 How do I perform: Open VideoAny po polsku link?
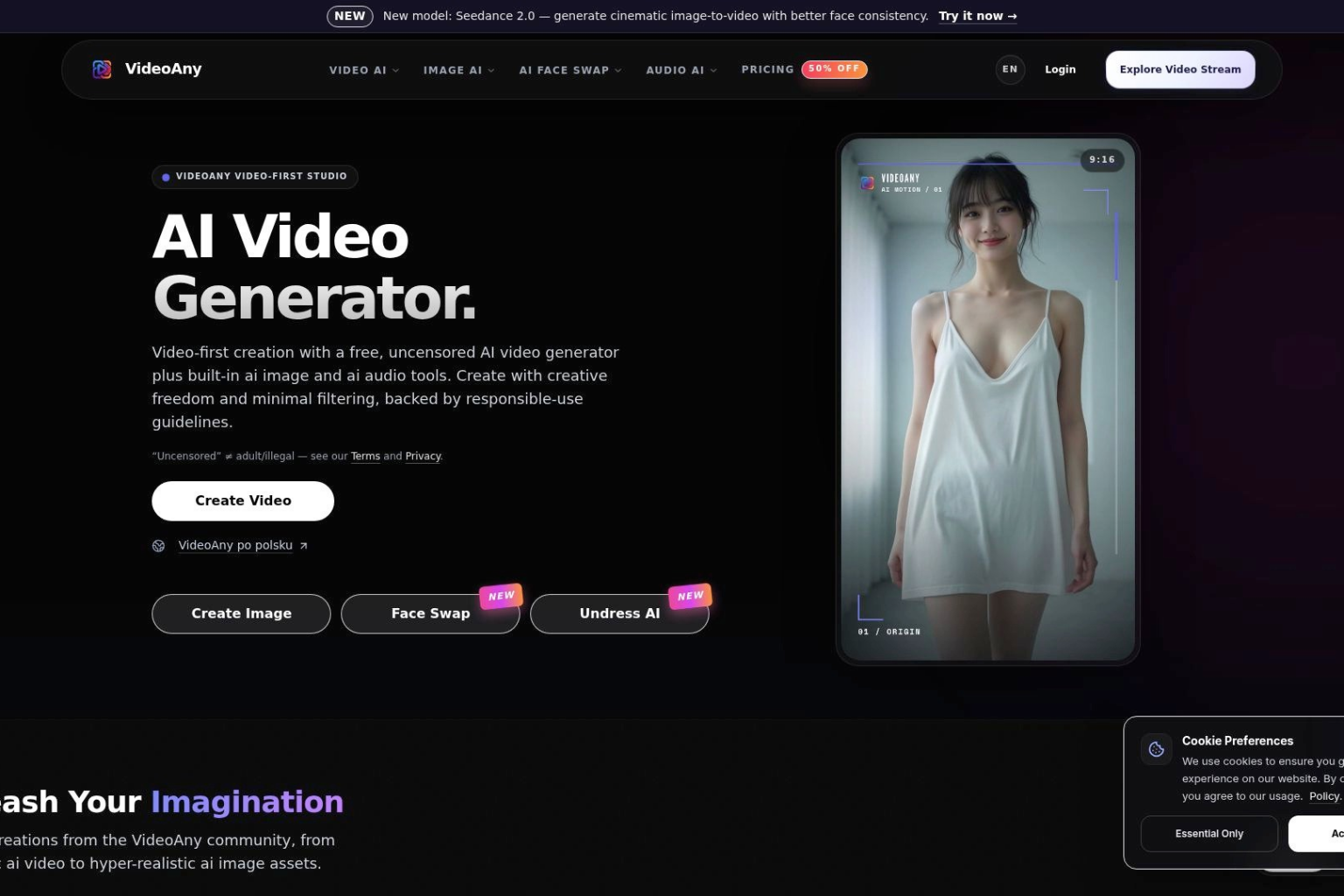(x=235, y=545)
